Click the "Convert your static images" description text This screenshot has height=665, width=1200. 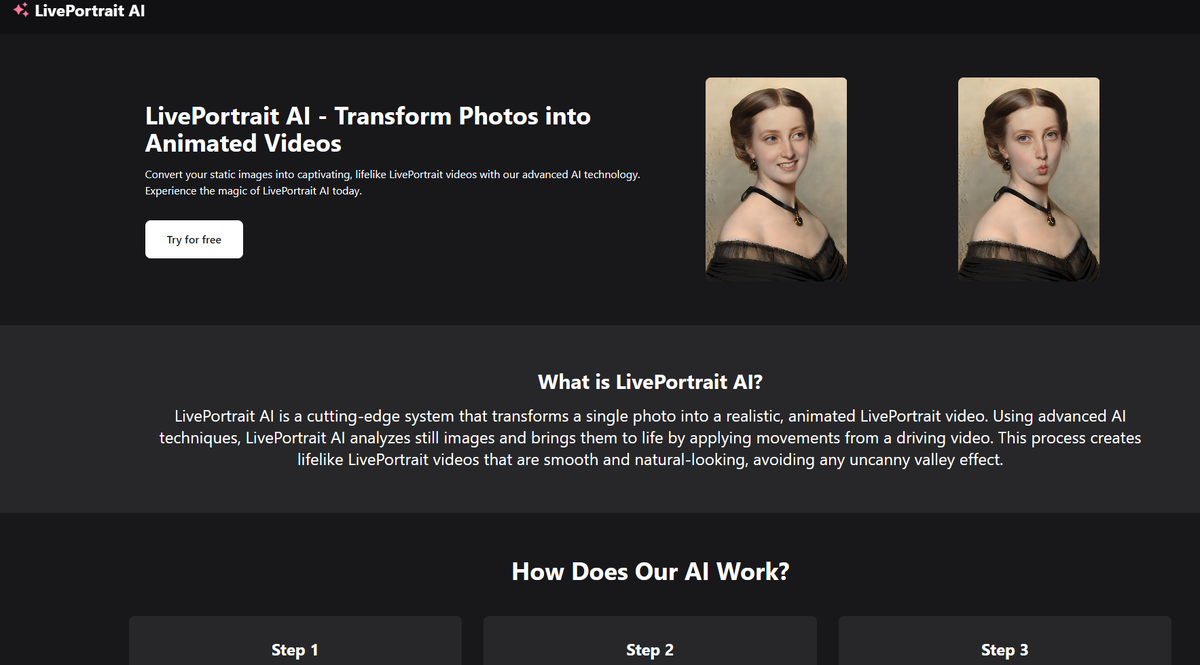392,183
